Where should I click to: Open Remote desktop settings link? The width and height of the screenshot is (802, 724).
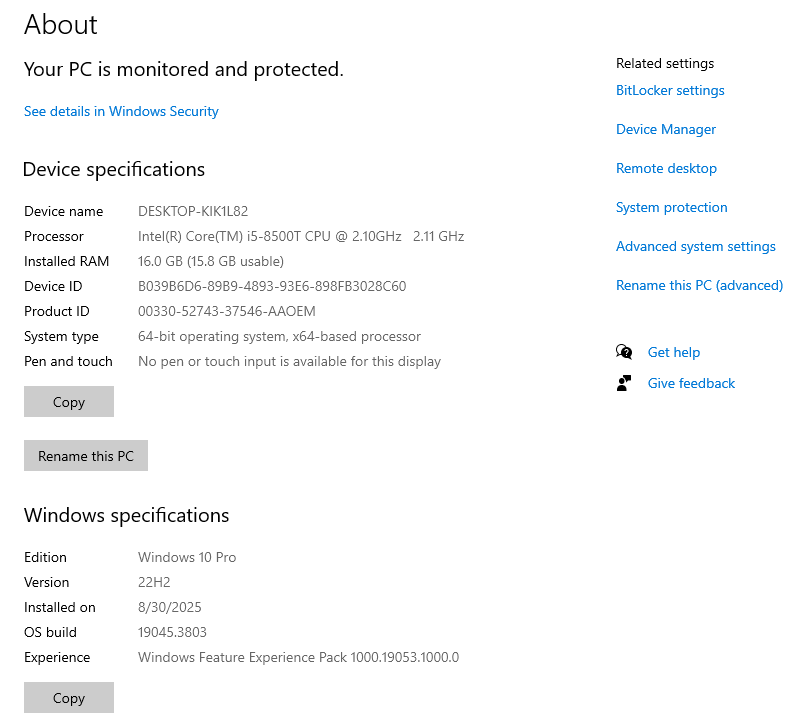(666, 168)
